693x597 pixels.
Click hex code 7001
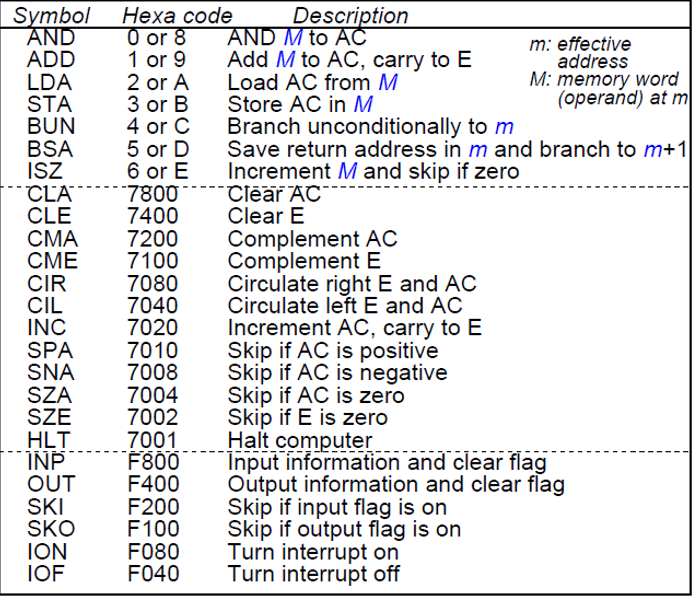coord(152,441)
